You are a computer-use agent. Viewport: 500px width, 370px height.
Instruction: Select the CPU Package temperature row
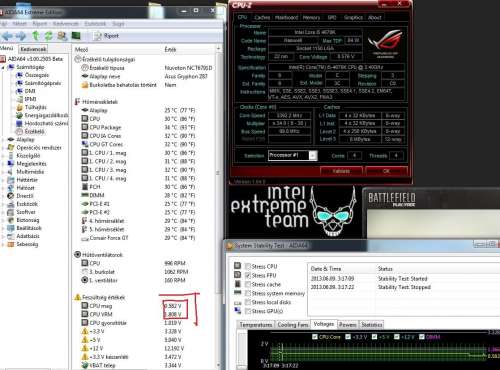pos(143,127)
